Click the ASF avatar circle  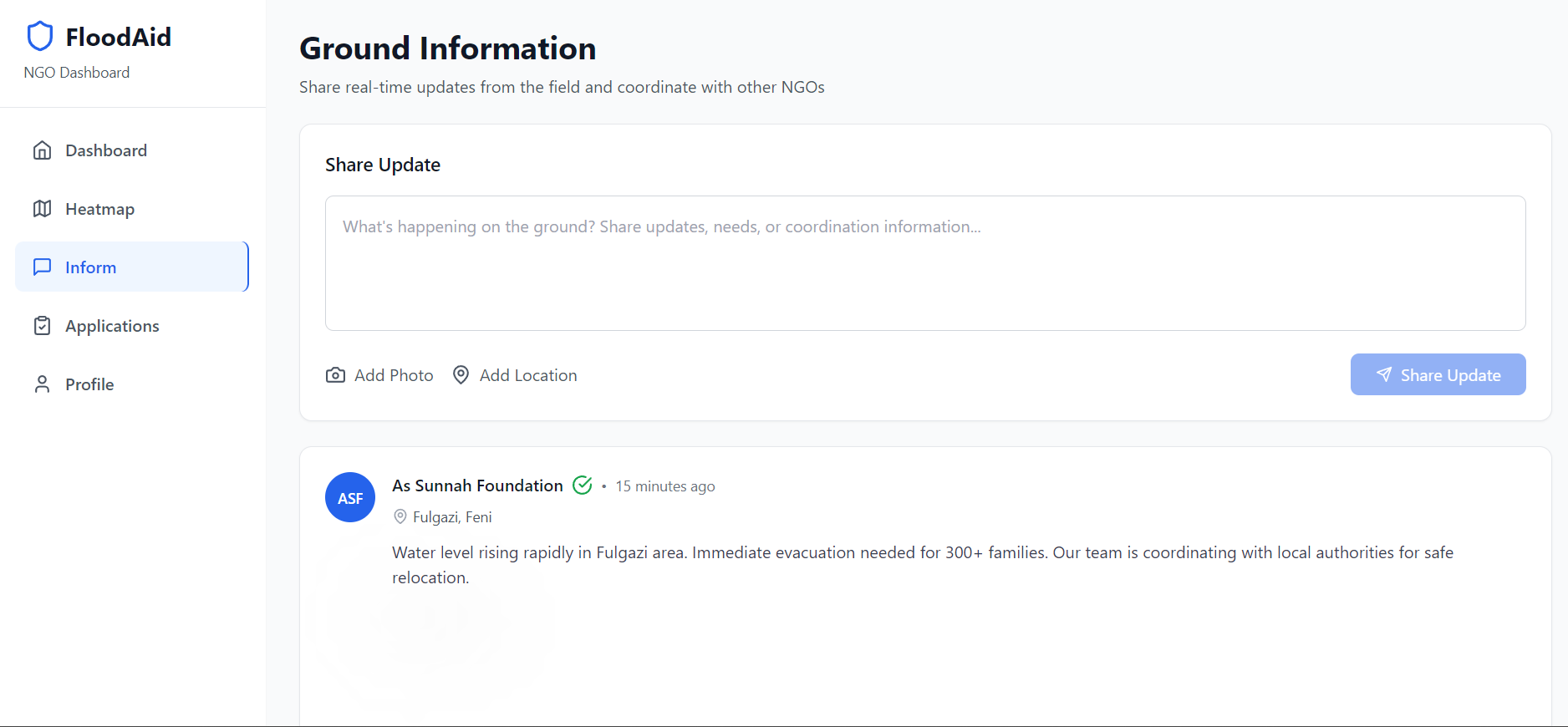pyautogui.click(x=350, y=497)
